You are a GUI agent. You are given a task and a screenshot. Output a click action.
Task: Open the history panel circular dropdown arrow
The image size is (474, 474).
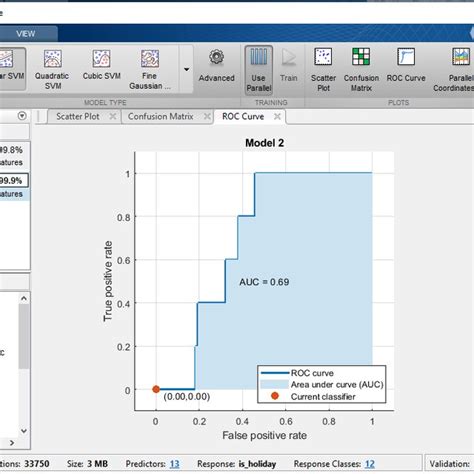[x=22, y=116]
